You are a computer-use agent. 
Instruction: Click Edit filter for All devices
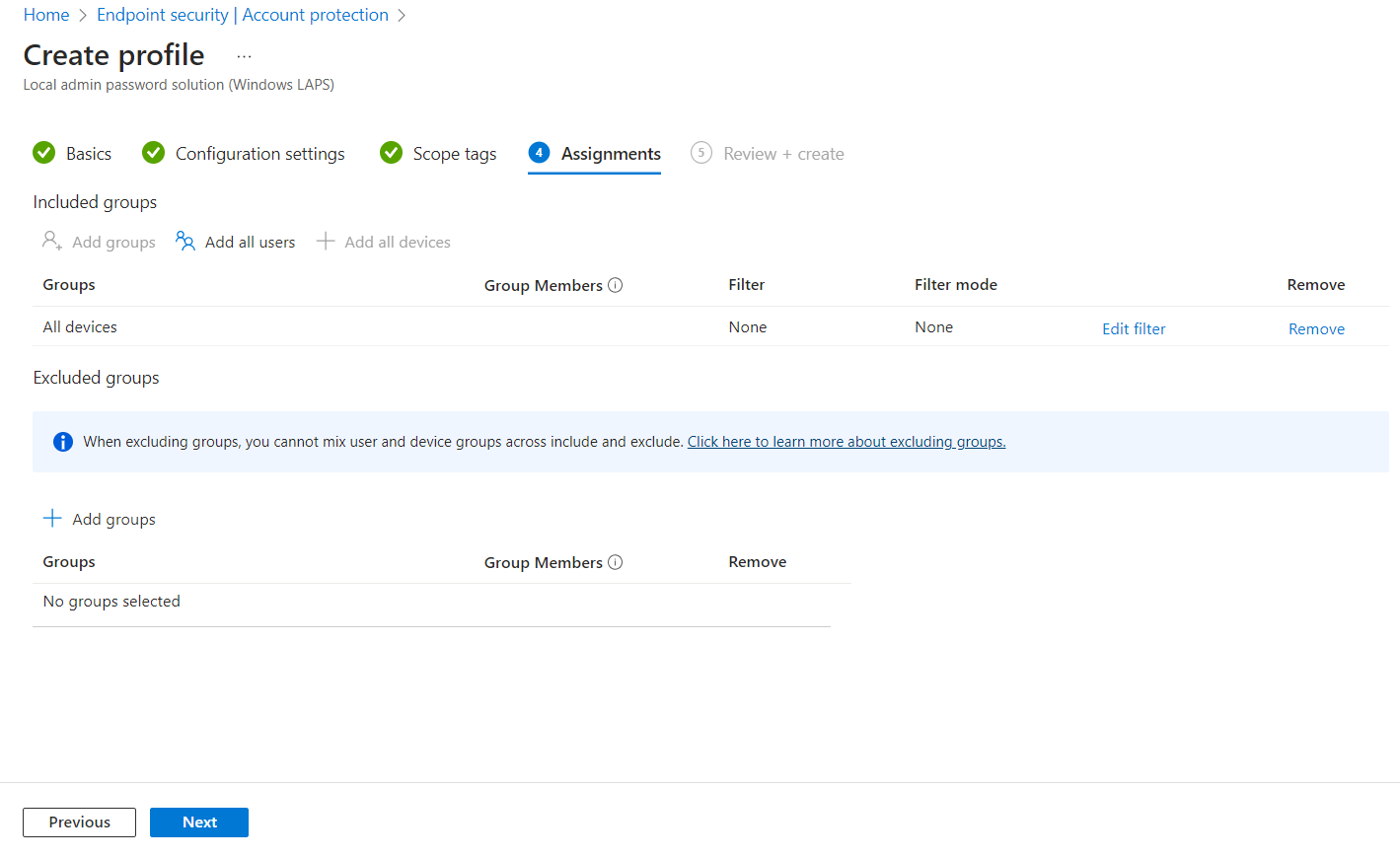1133,329
